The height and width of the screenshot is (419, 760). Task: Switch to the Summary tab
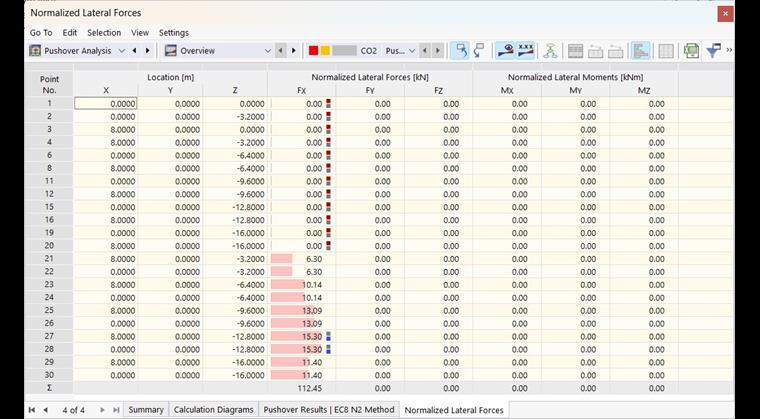tap(146, 410)
